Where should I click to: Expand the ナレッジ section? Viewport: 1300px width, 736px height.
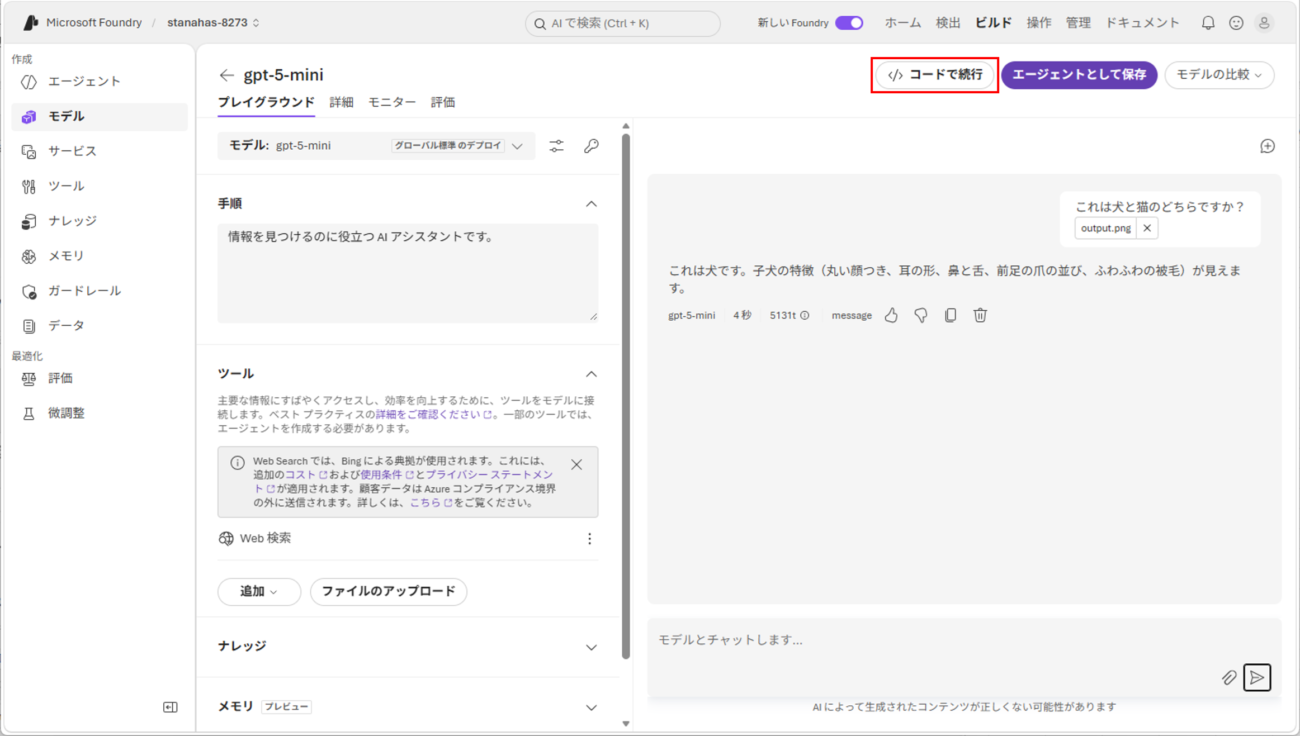tap(591, 647)
